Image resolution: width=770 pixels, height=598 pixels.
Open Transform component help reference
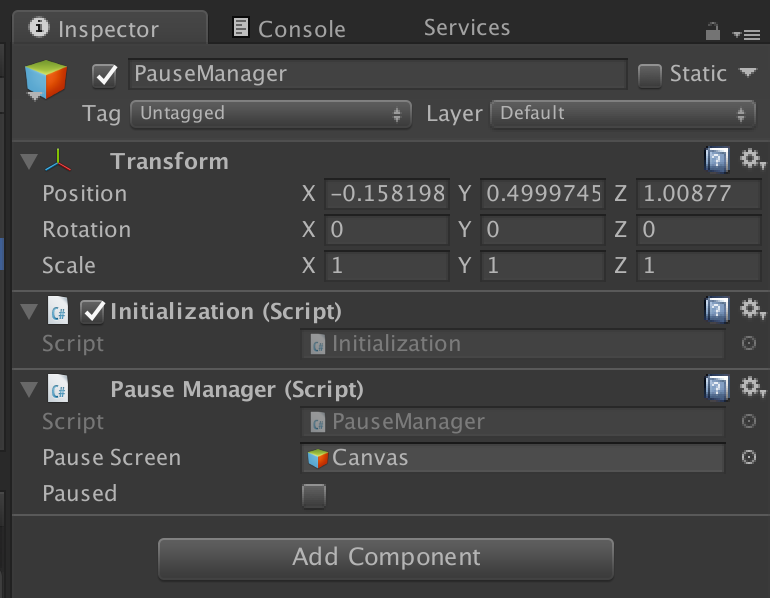tap(716, 159)
